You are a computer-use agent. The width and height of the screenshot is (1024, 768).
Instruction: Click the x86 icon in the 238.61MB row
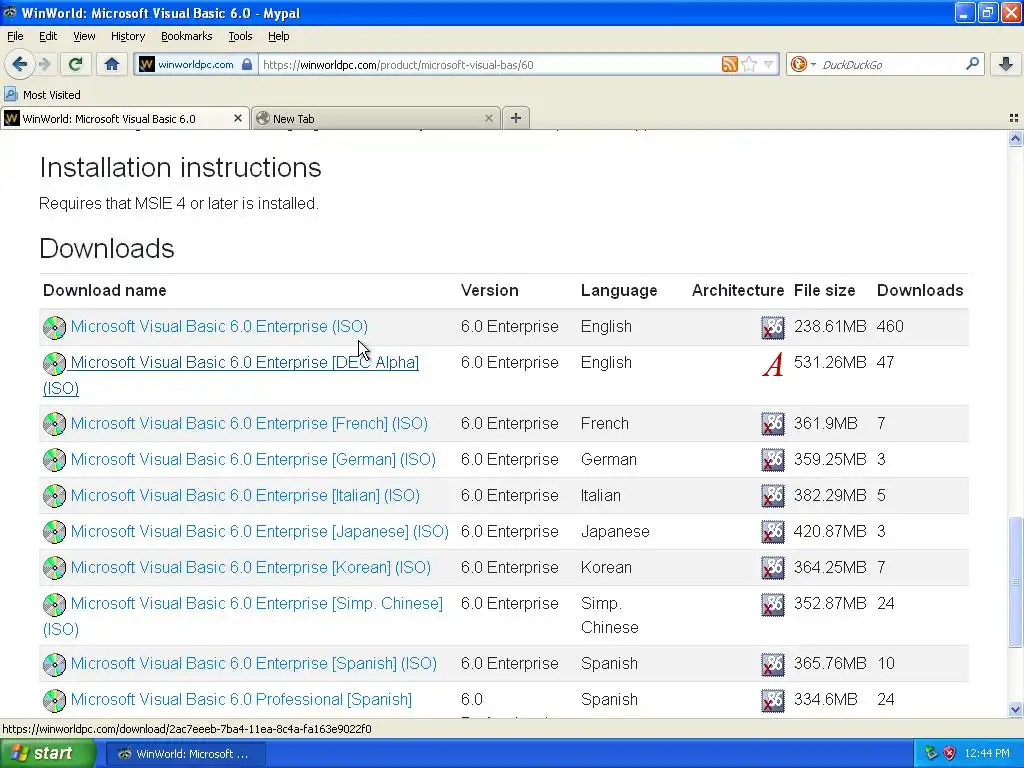773,327
